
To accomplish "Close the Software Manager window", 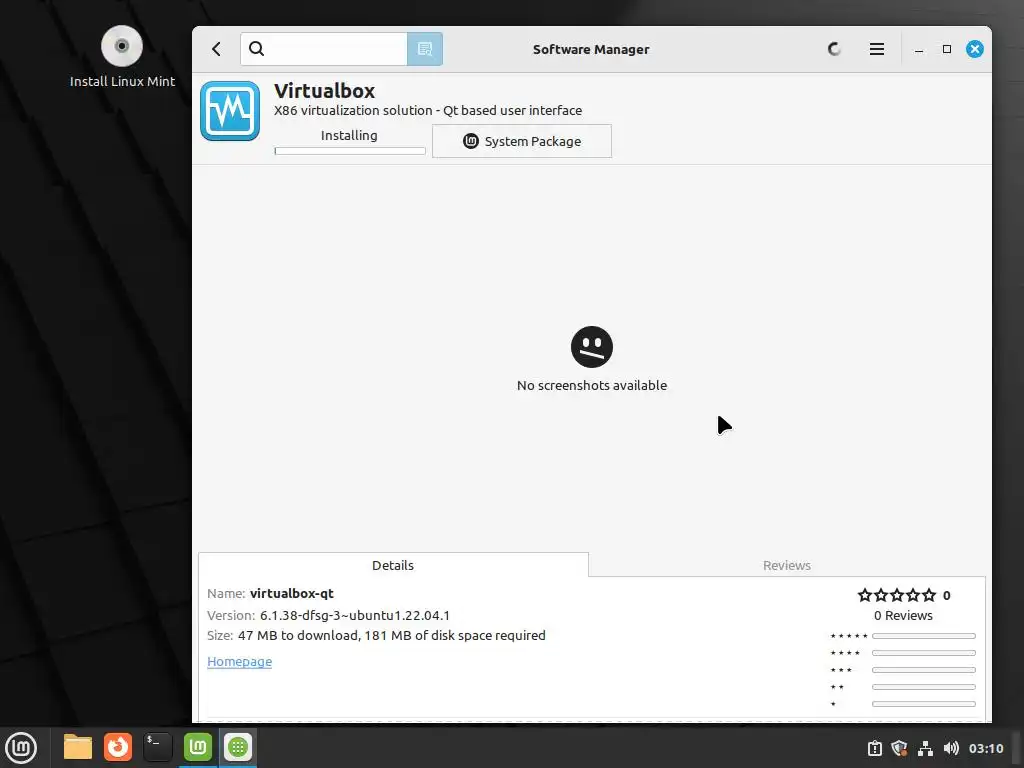I will (x=974, y=49).
